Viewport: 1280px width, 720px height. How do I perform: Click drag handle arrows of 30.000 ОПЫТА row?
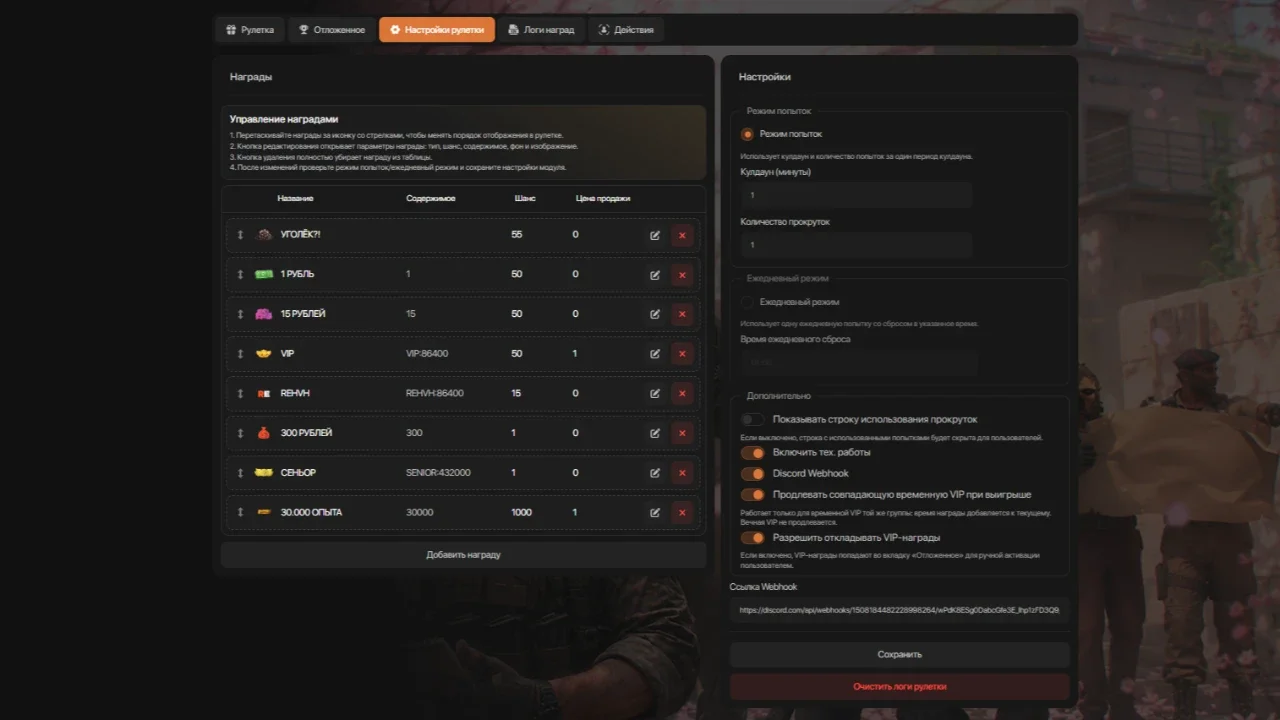240,513
